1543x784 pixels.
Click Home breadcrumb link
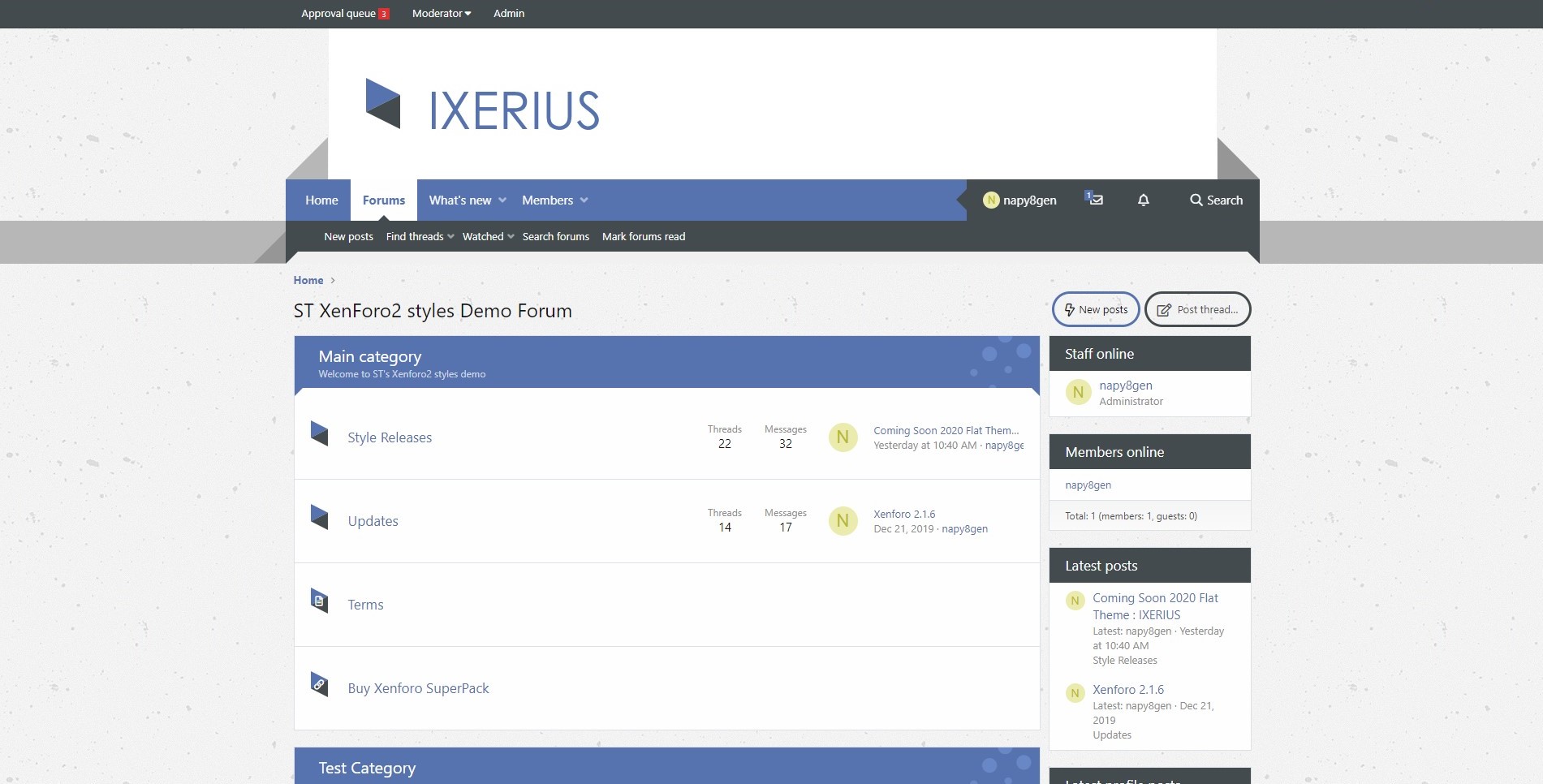point(308,280)
